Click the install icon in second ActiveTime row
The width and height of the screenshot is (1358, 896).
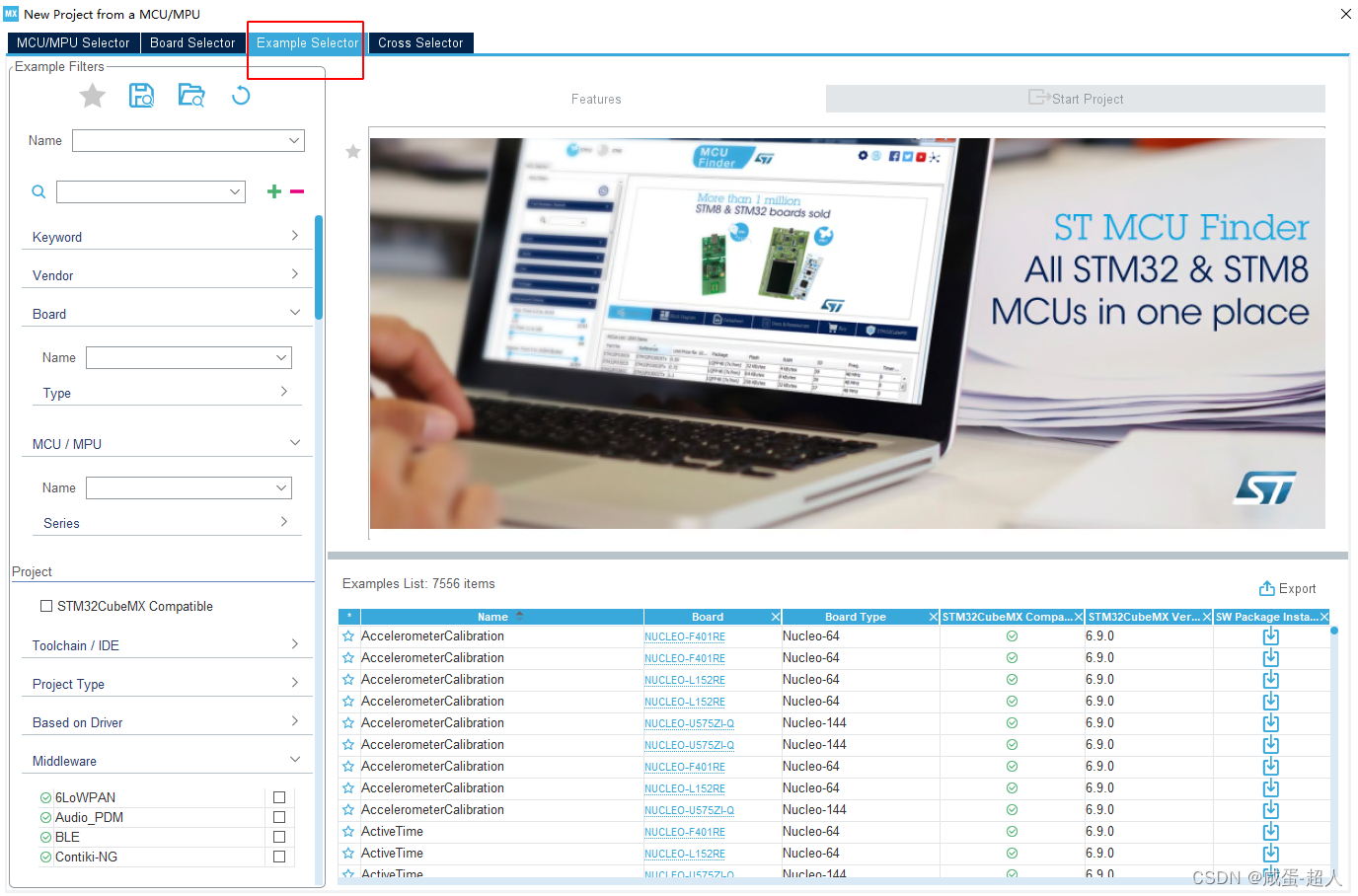(1271, 854)
